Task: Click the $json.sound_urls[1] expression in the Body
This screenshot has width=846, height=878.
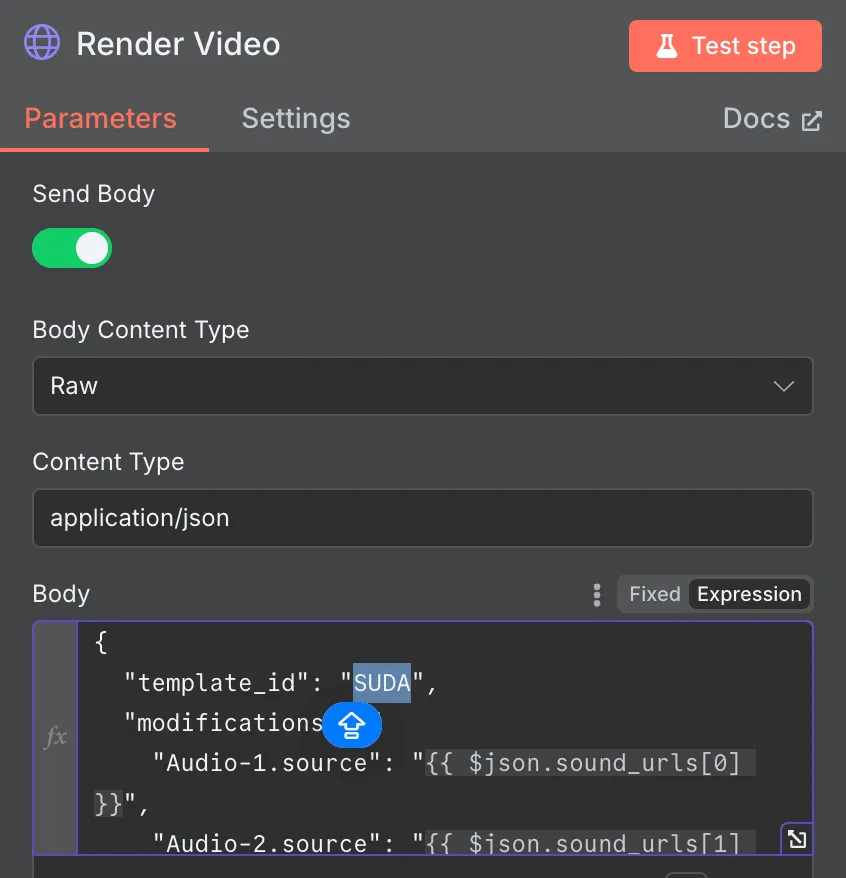Action: [x=590, y=844]
